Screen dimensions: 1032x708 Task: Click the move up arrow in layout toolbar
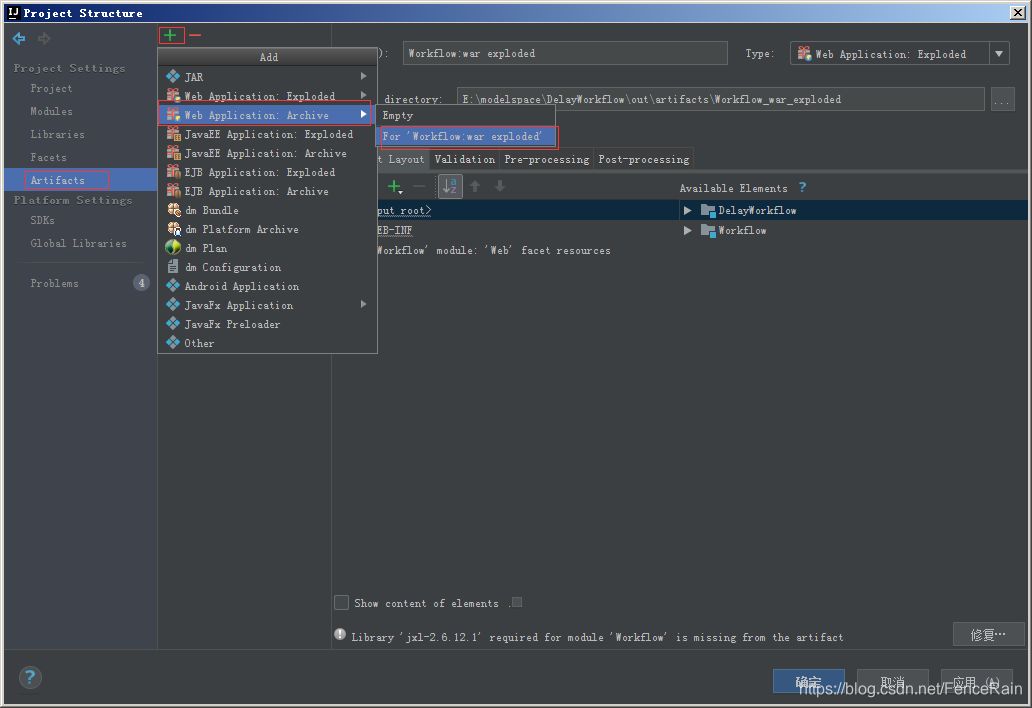pyautogui.click(x=475, y=187)
